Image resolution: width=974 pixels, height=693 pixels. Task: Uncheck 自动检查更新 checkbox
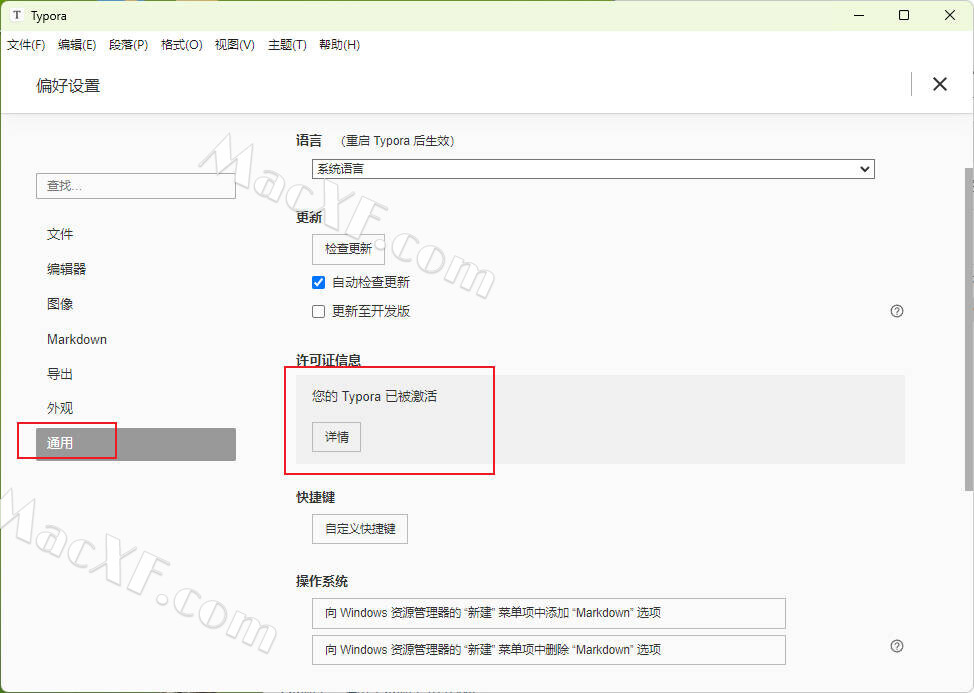pyautogui.click(x=319, y=283)
